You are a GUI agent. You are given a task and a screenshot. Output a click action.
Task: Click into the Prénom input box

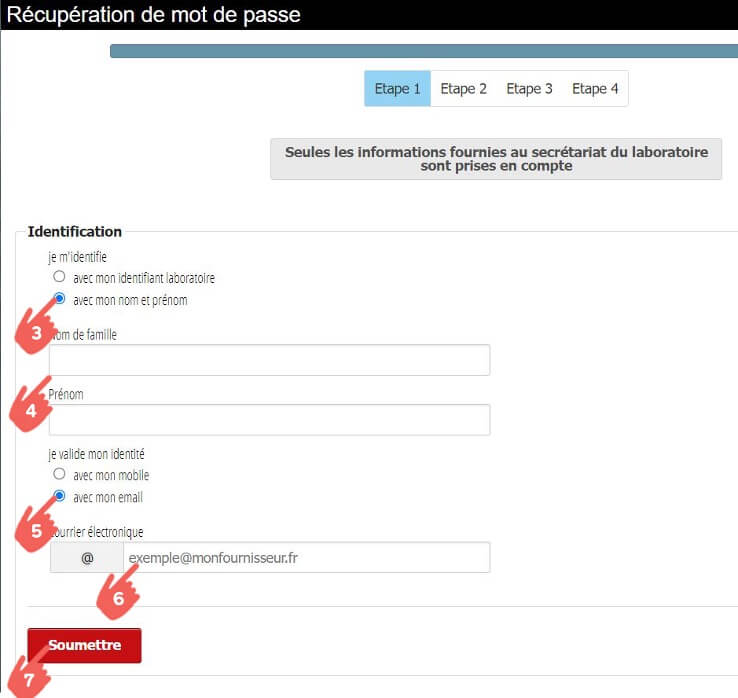coord(269,420)
